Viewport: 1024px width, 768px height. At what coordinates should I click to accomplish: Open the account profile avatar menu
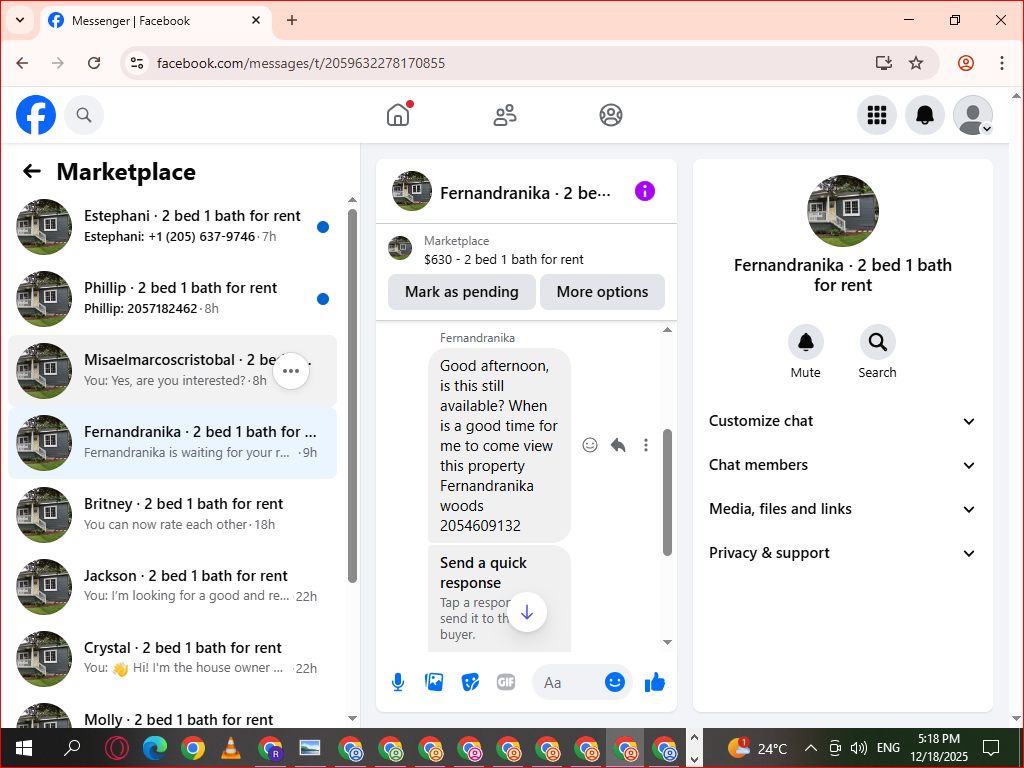[973, 115]
